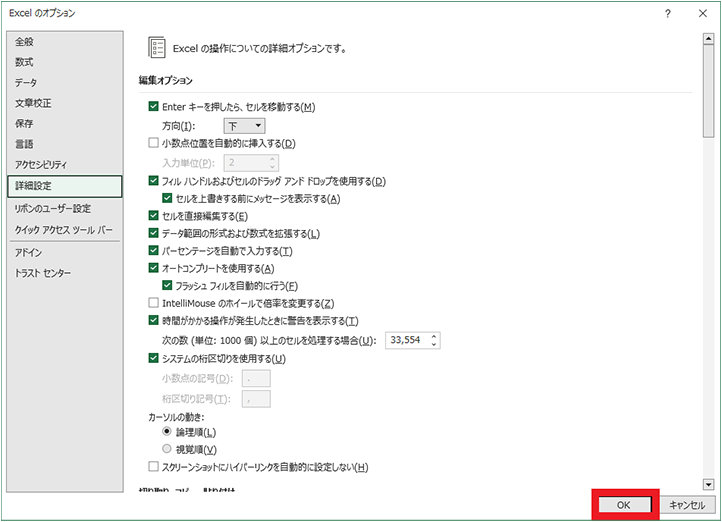Open the 全般 category
722x522 pixels.
click(x=64, y=42)
